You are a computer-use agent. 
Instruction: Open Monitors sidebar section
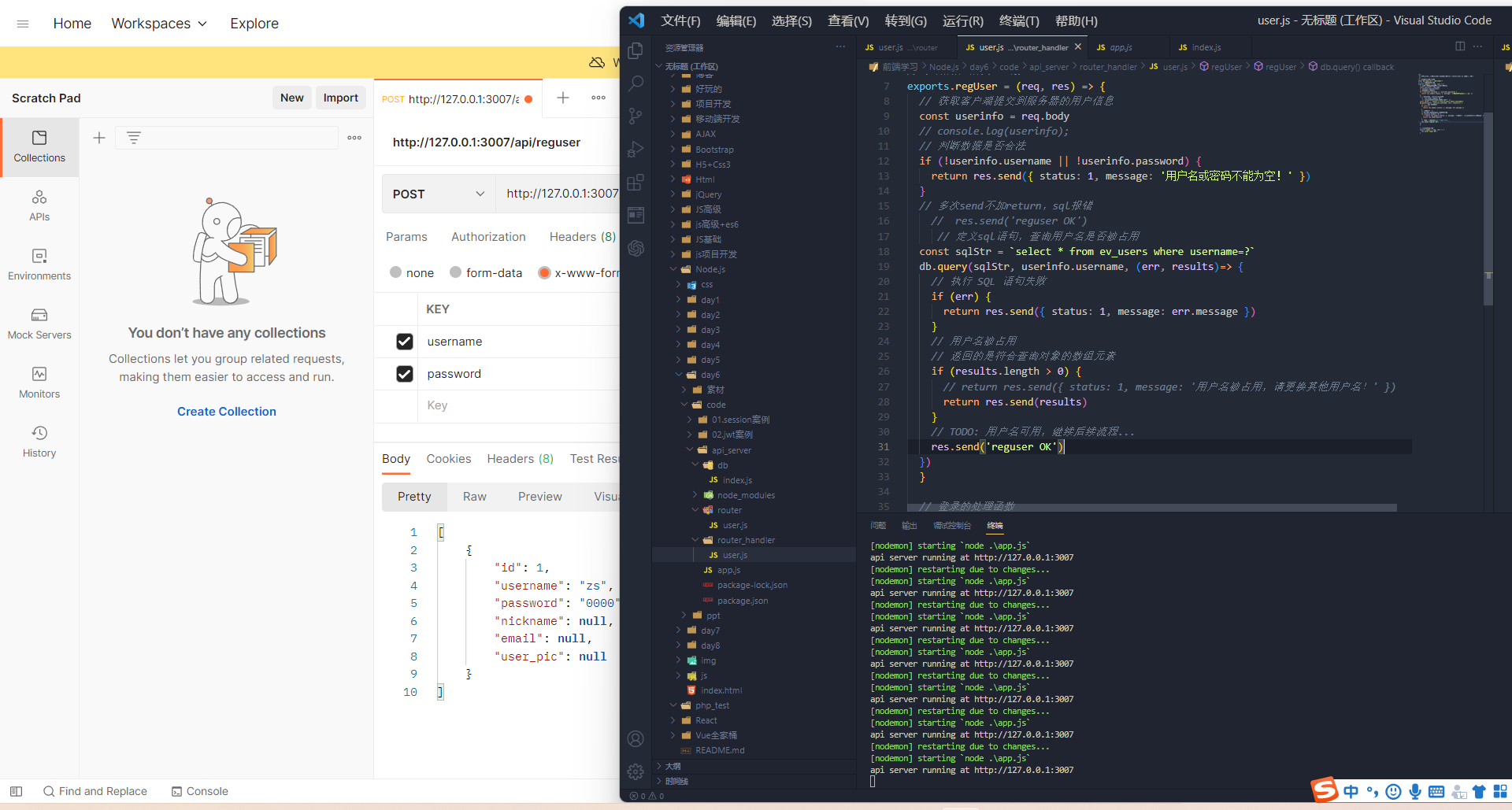point(39,383)
